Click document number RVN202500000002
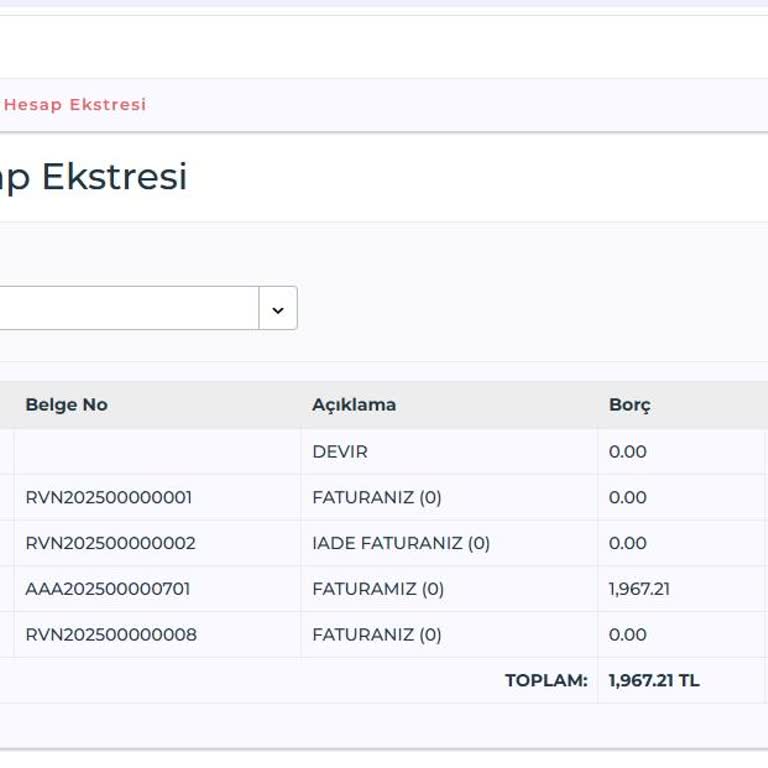Viewport: 768px width, 768px height. [110, 544]
